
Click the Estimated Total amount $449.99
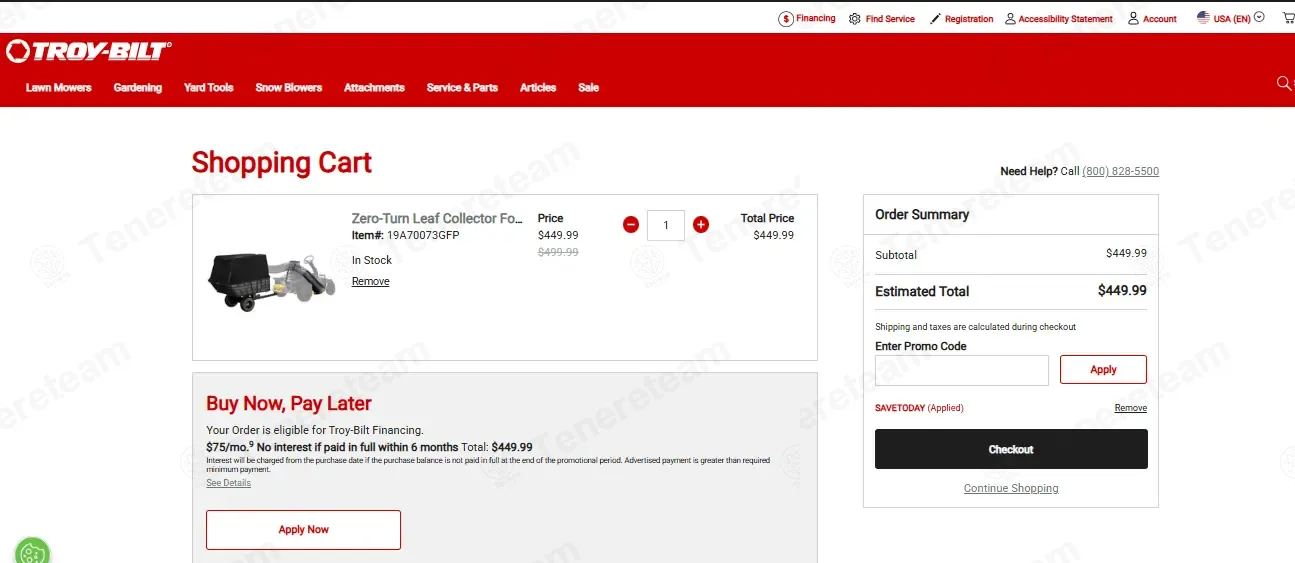(x=1122, y=291)
